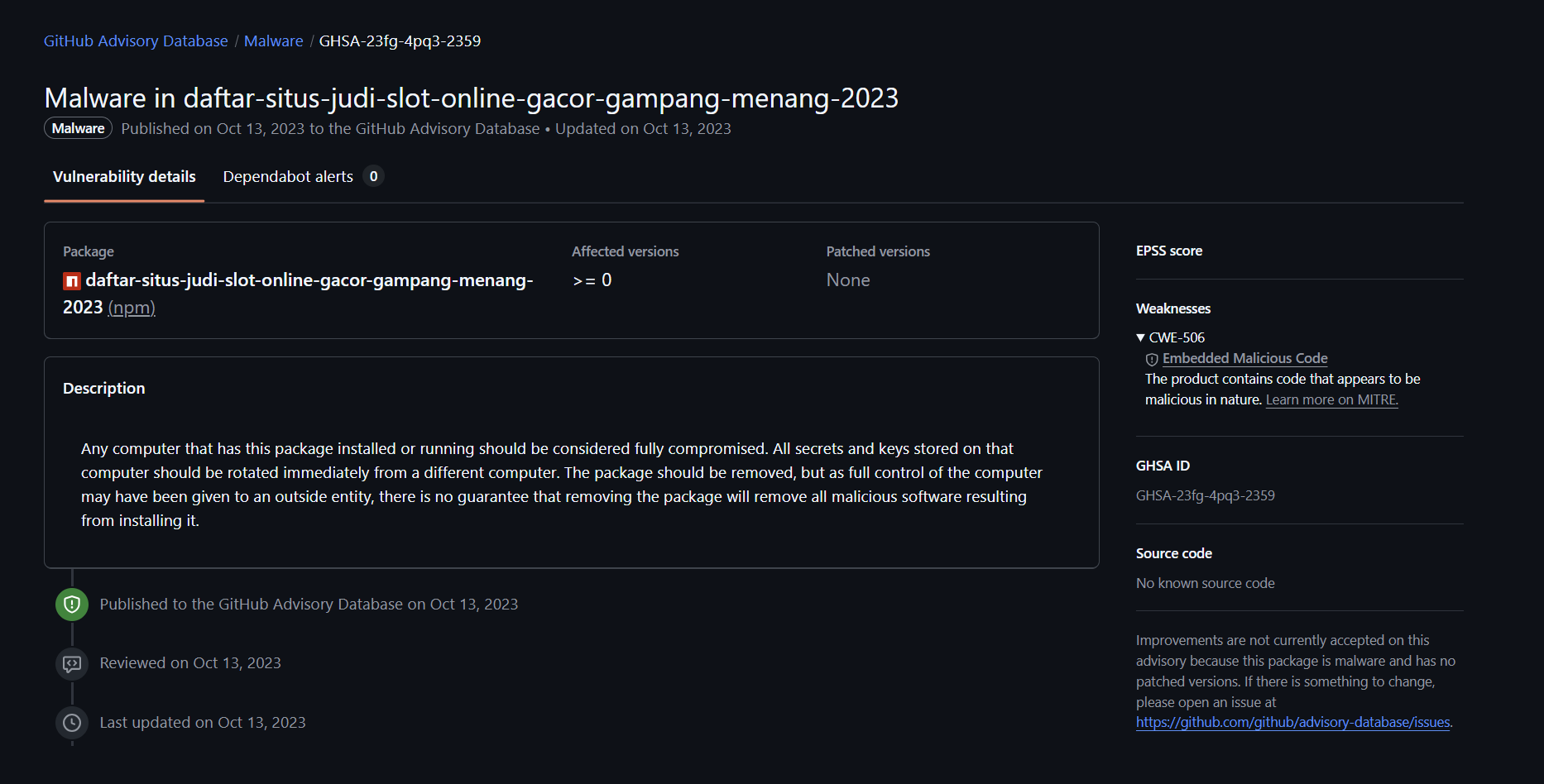Open the advisory-database issues URL
This screenshot has height=784, width=1544.
point(1292,722)
